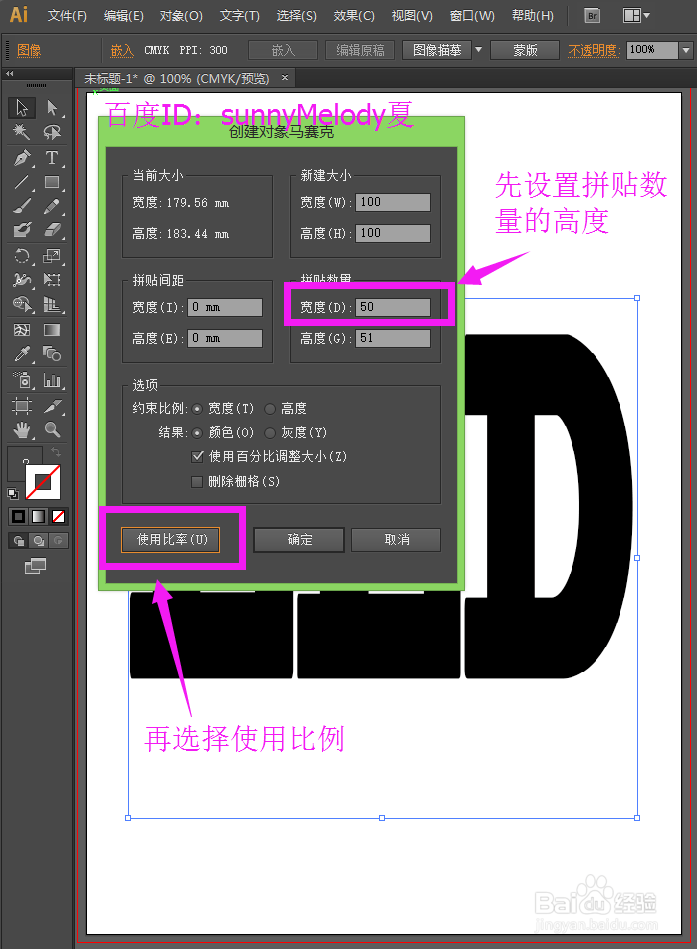Click the 不透明度 link
Screen dimensions: 697x949
(x=594, y=50)
